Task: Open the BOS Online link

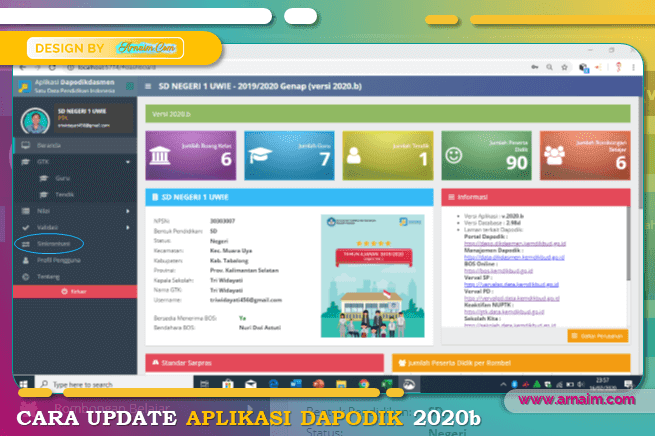Action: (x=498, y=271)
